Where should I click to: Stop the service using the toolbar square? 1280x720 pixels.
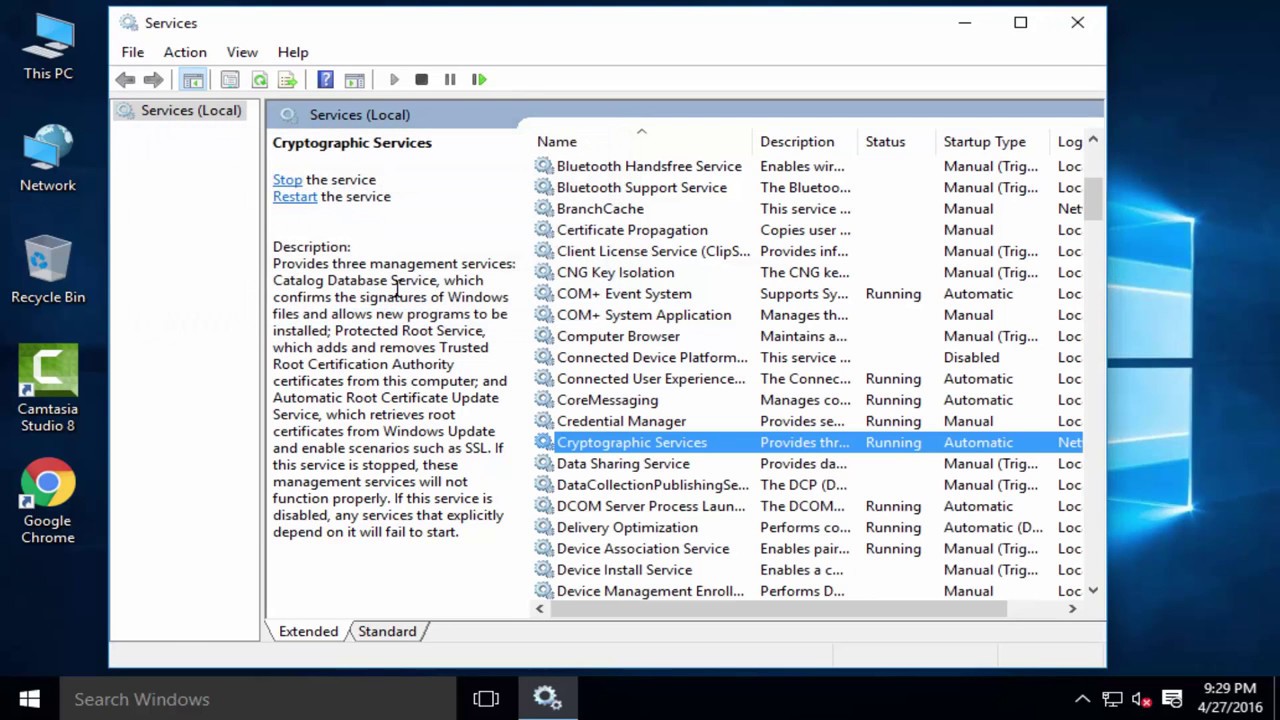[422, 80]
